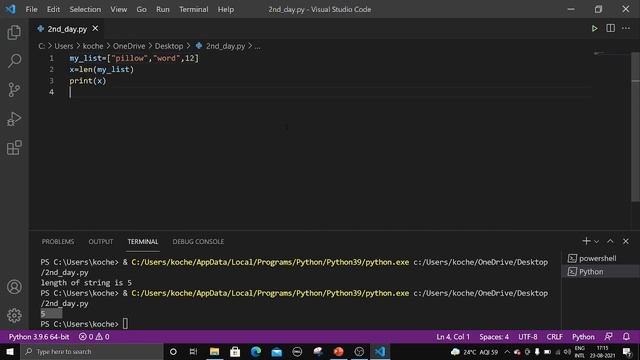
Task: Open the Run menu
Action: tap(162, 9)
